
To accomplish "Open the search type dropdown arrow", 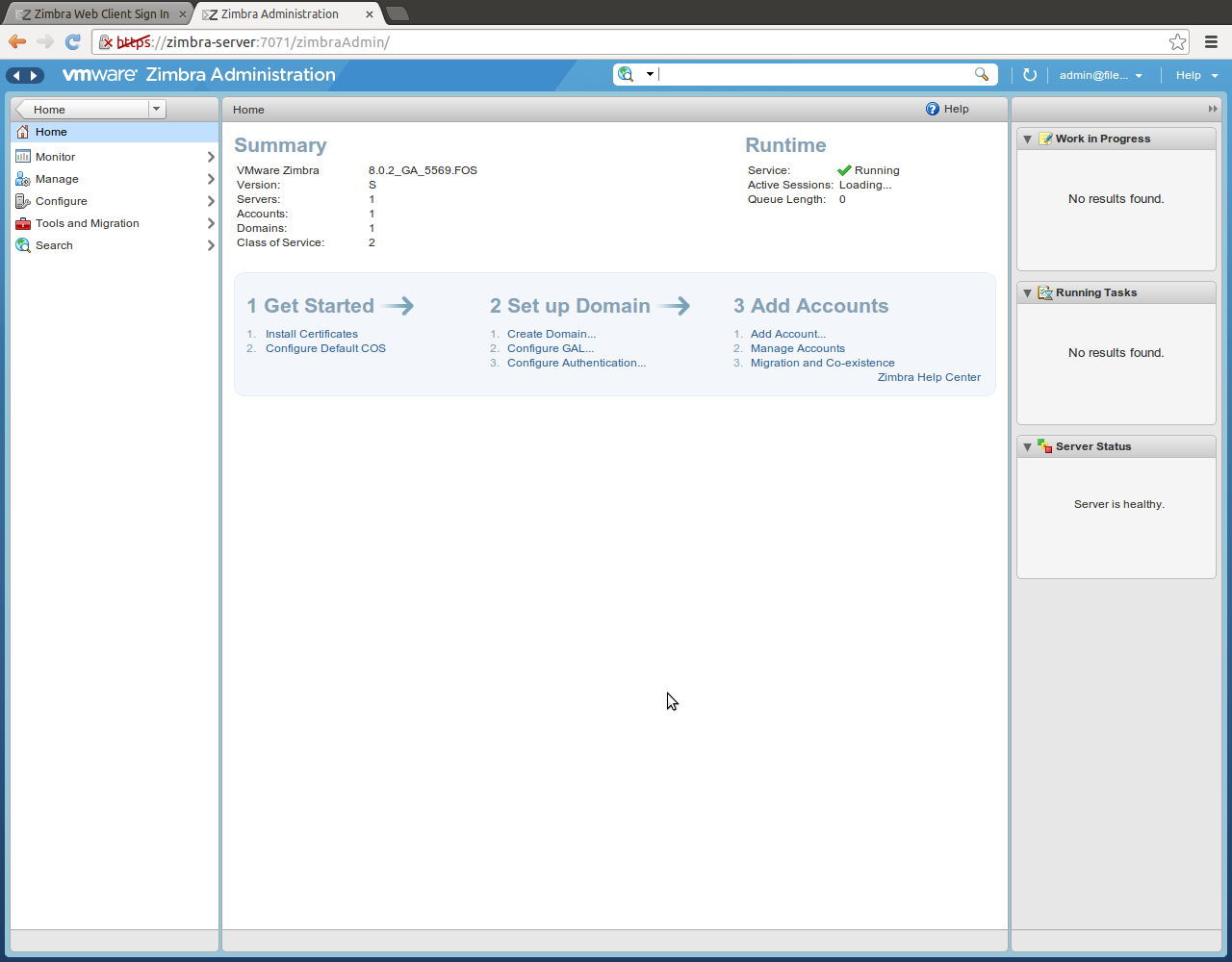I will tap(650, 74).
